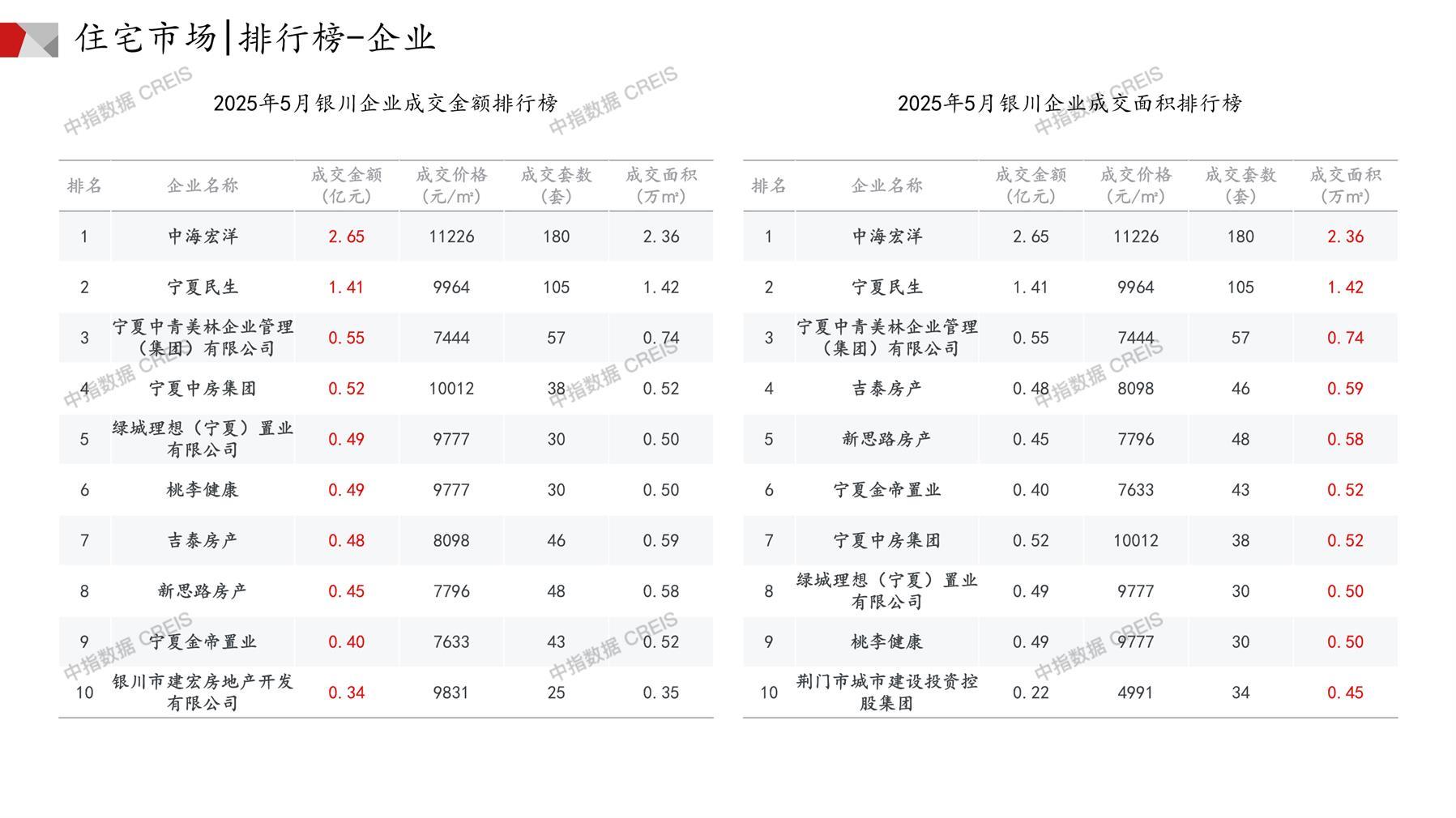The width and height of the screenshot is (1456, 818).
Task: Click 吉泰房产 in the area ranking table
Action: (886, 389)
